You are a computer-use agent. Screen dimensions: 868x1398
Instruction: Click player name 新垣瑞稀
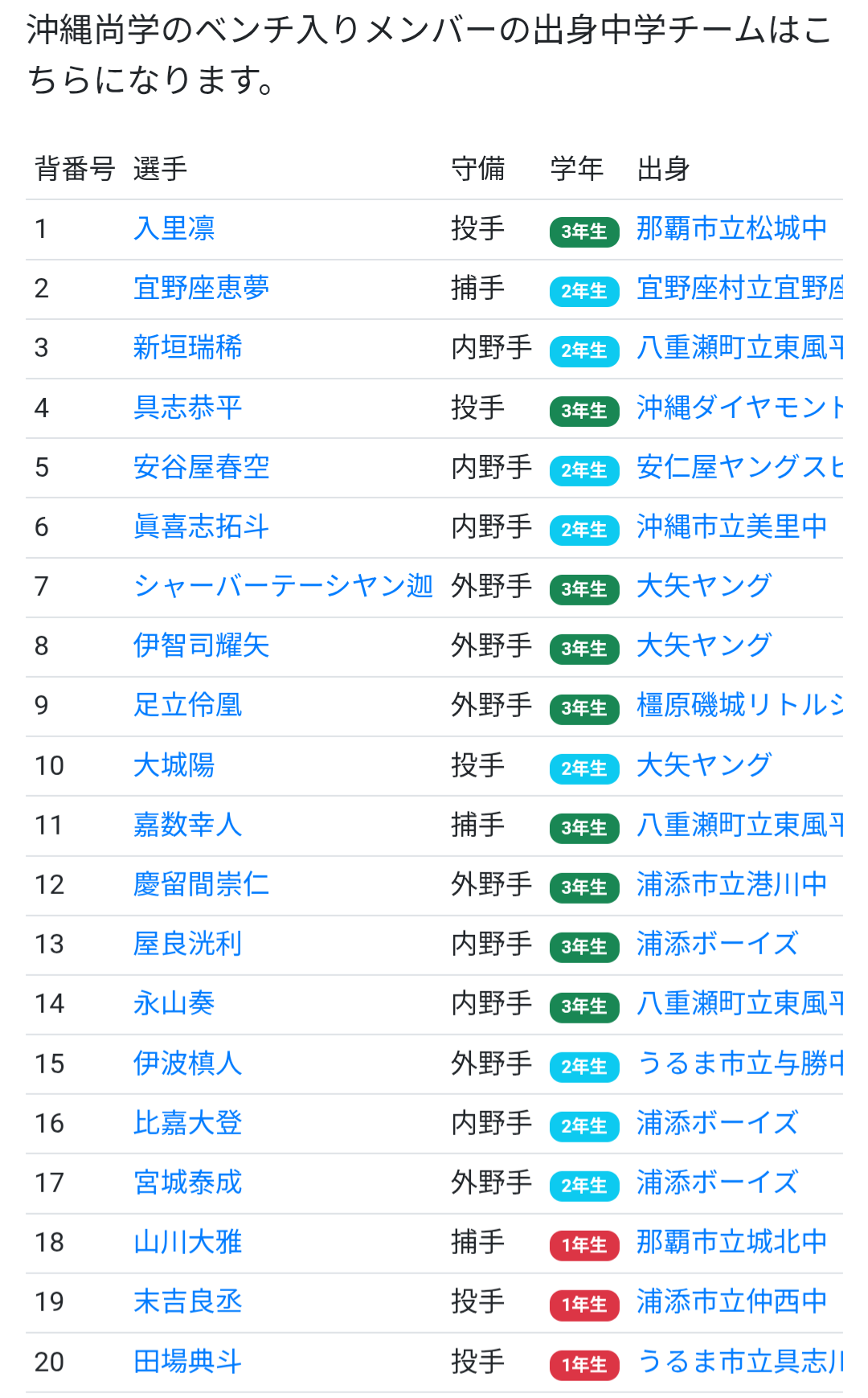[x=187, y=348]
